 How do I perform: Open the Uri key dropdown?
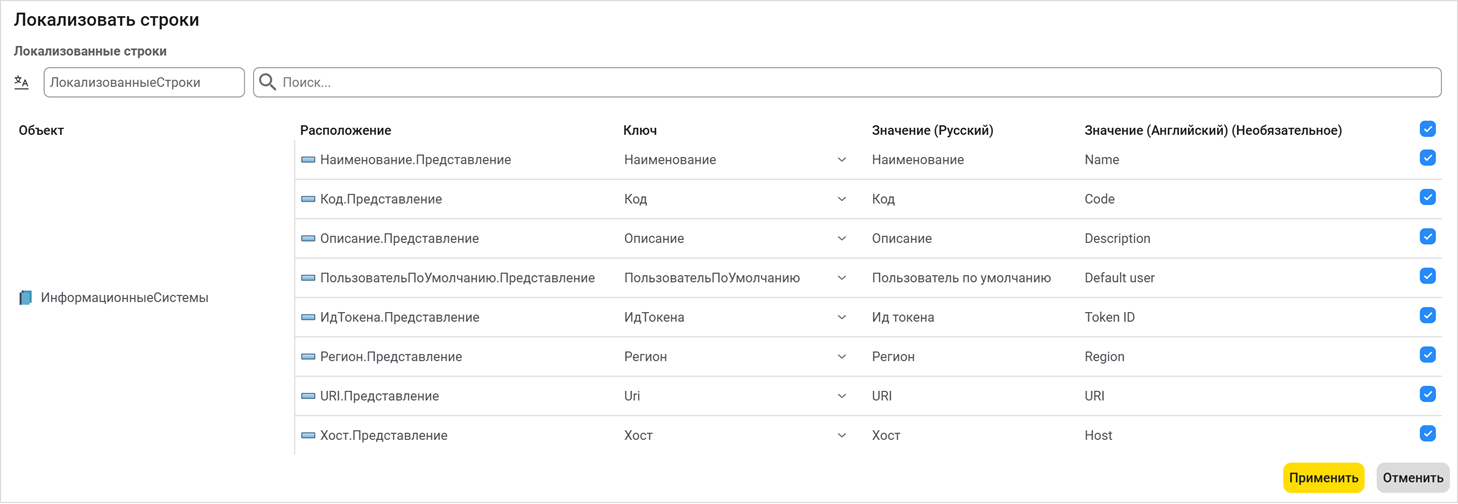point(841,396)
